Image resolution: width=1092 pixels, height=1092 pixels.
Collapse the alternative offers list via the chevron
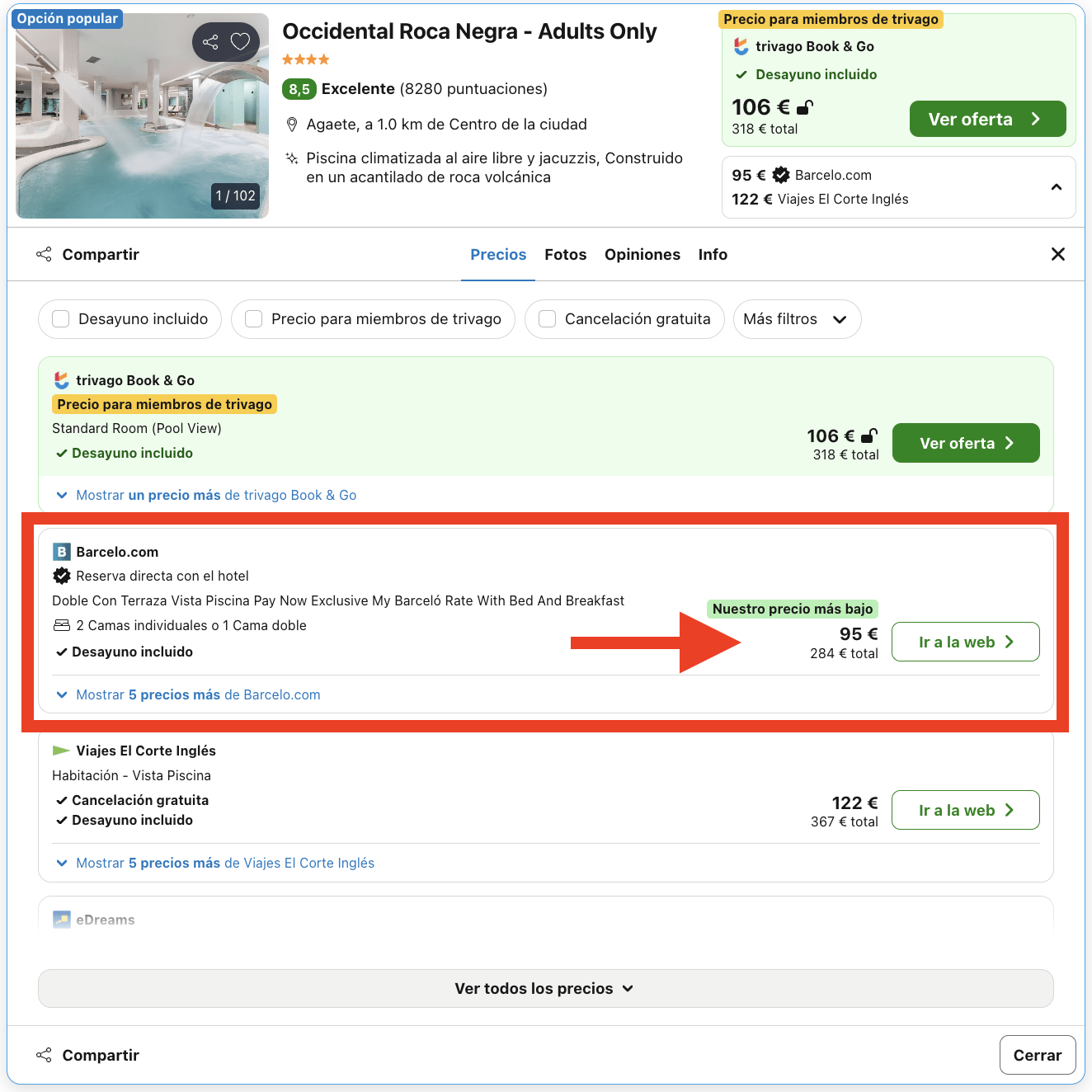[x=1057, y=187]
